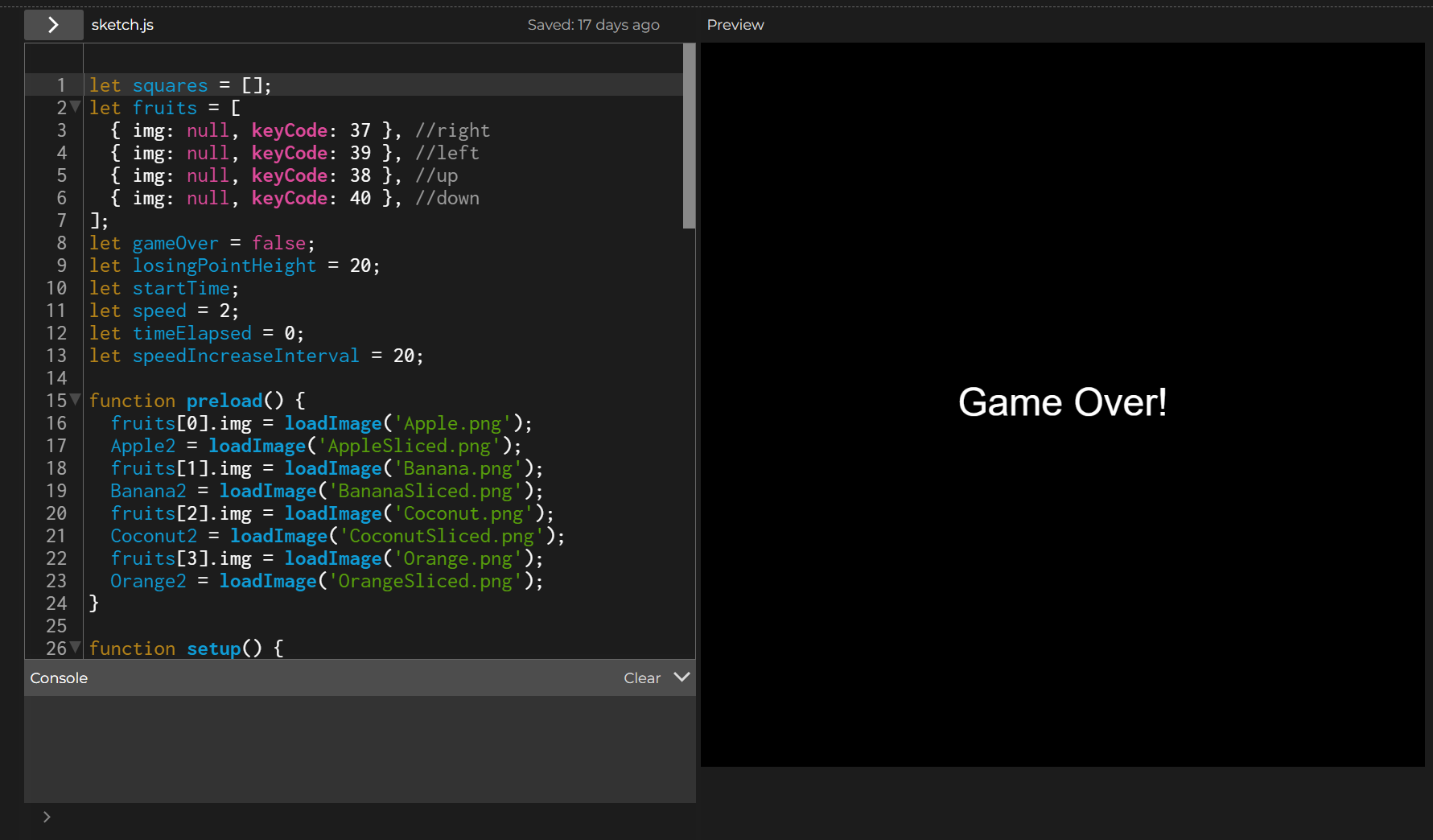The width and height of the screenshot is (1433, 840).
Task: Click line number 14 in the gutter
Action: coord(56,378)
